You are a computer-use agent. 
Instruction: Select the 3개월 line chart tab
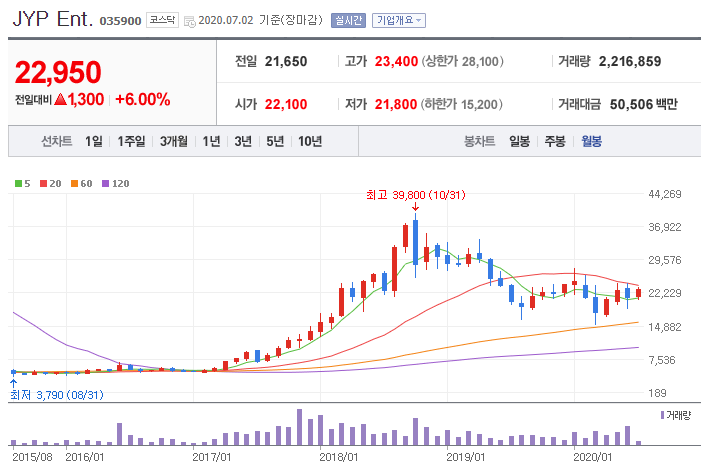click(173, 141)
